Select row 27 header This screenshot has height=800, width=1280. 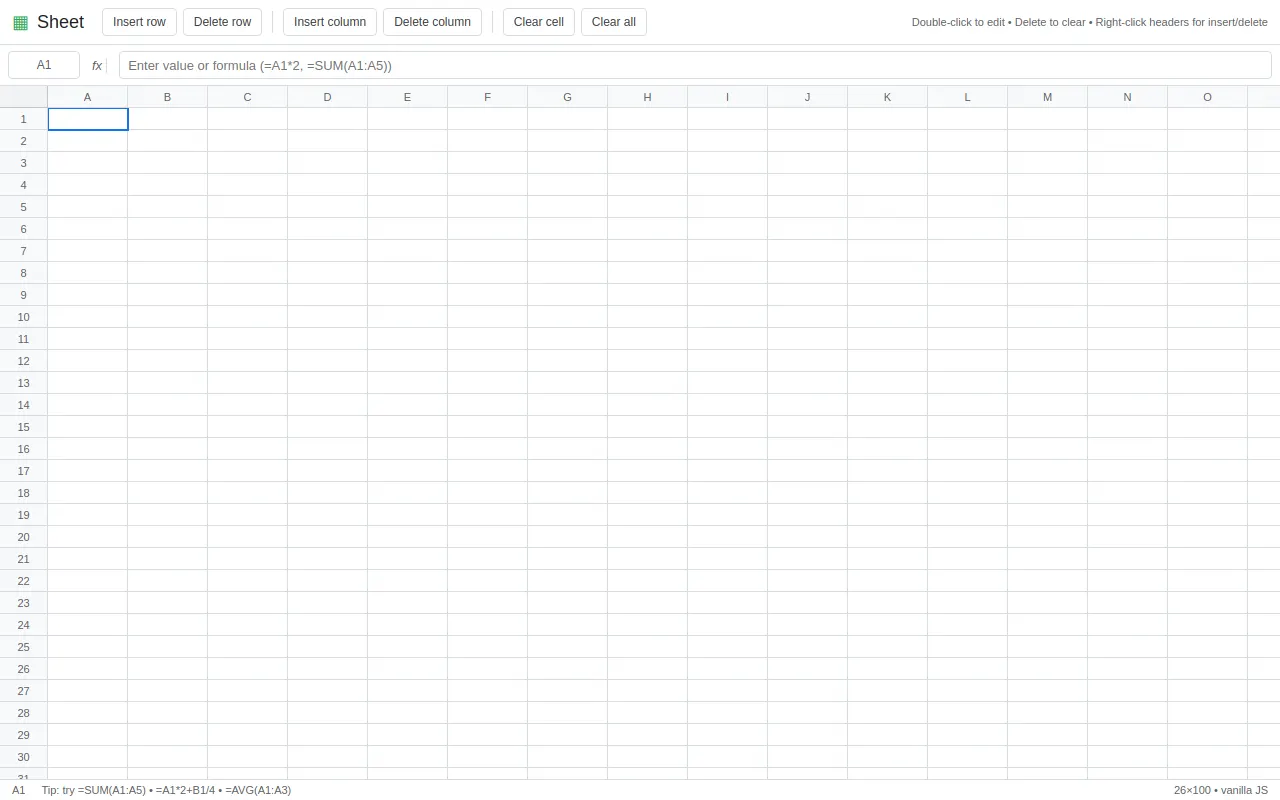(24, 691)
